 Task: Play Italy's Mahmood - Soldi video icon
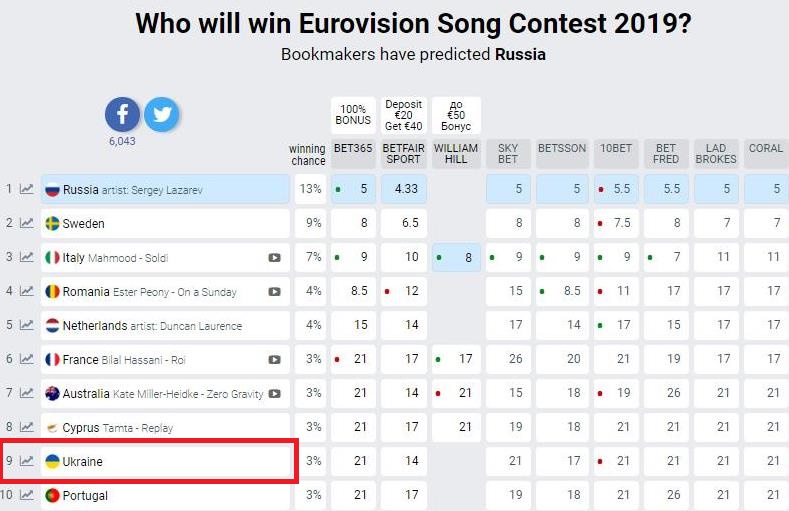pyautogui.click(x=274, y=258)
